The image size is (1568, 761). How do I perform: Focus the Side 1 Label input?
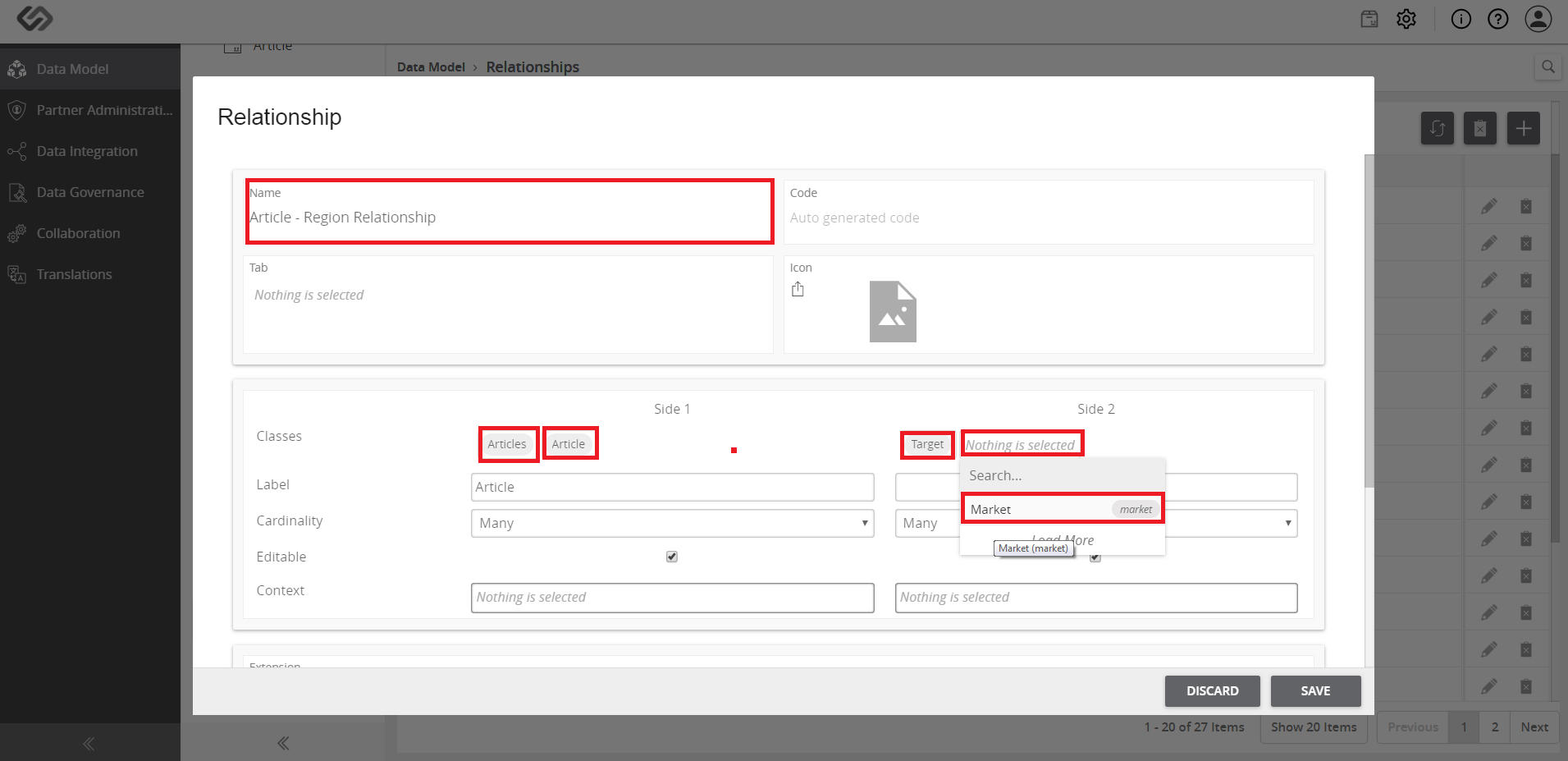click(x=672, y=487)
